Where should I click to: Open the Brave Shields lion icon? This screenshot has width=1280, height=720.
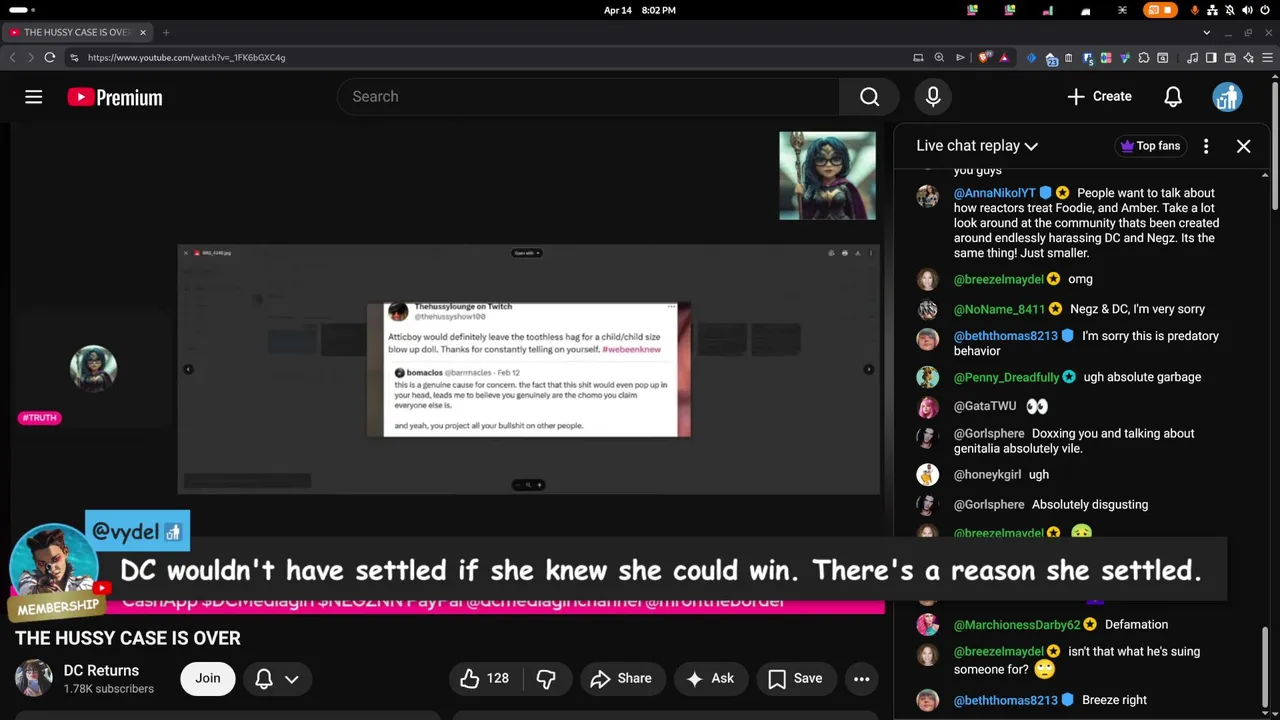[984, 58]
